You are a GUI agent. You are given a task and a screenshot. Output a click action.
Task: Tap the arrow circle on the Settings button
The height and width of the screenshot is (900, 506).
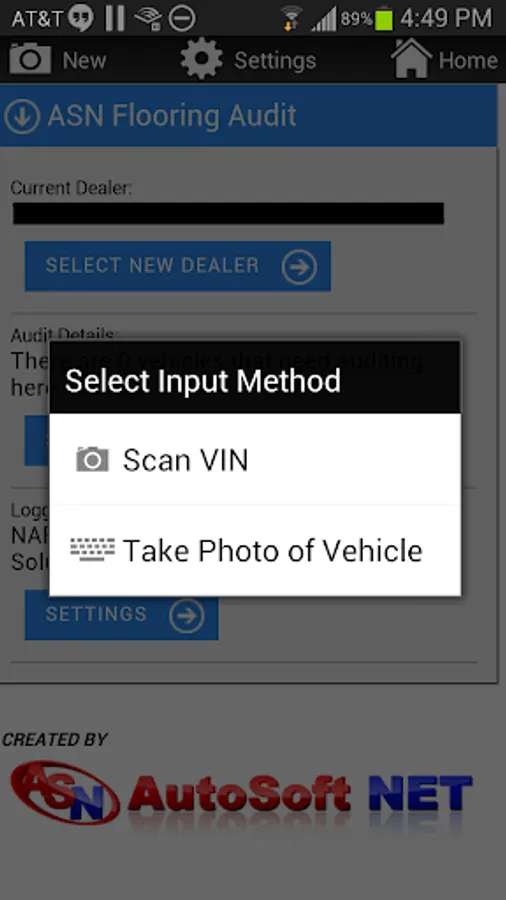[186, 616]
